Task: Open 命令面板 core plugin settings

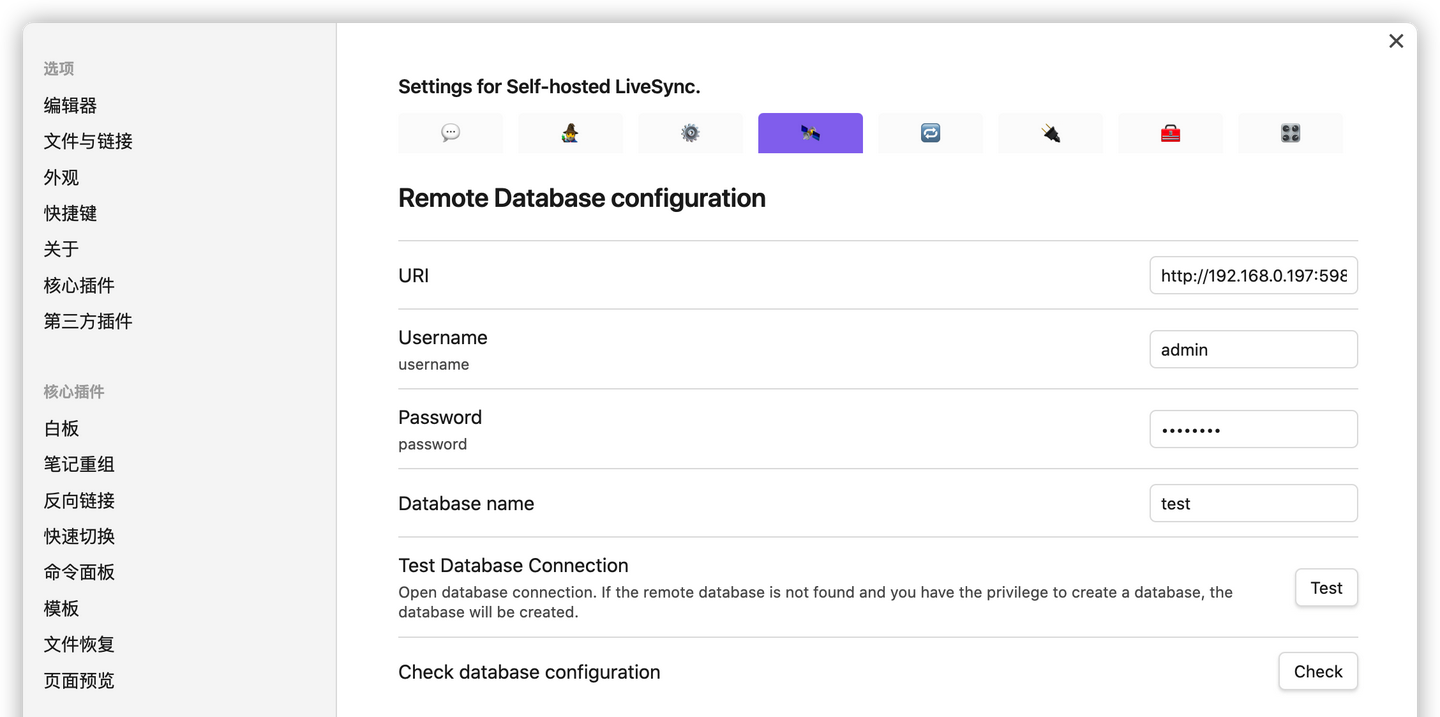Action: click(x=79, y=573)
